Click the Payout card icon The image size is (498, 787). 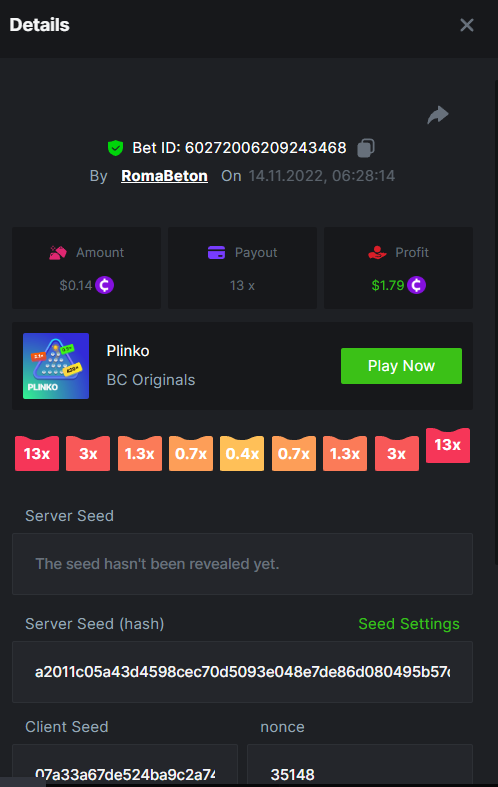(x=216, y=252)
